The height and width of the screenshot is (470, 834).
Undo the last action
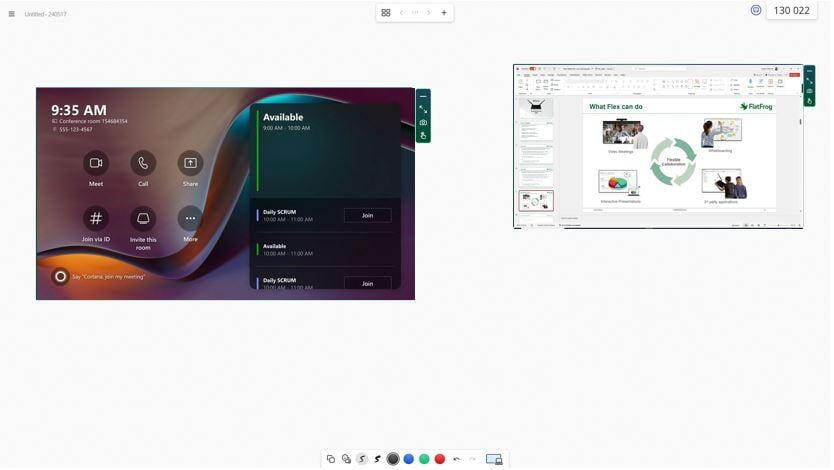[x=456, y=459]
